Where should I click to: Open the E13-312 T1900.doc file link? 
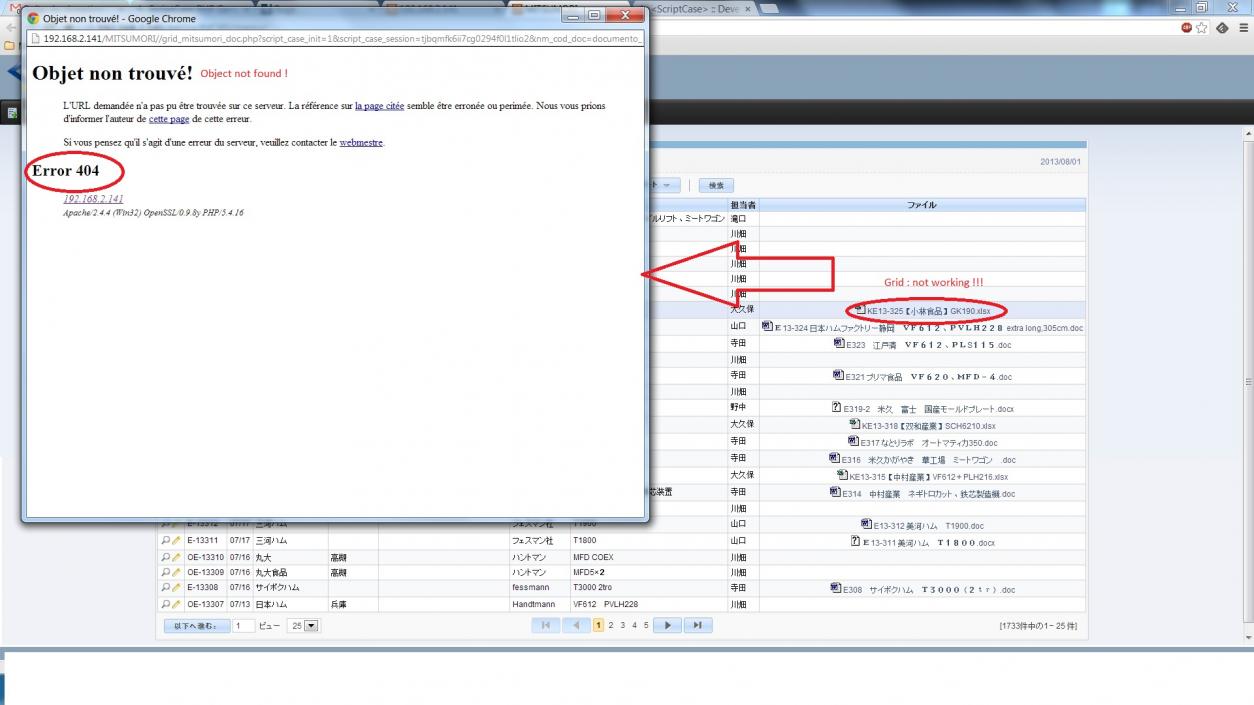(x=928, y=526)
